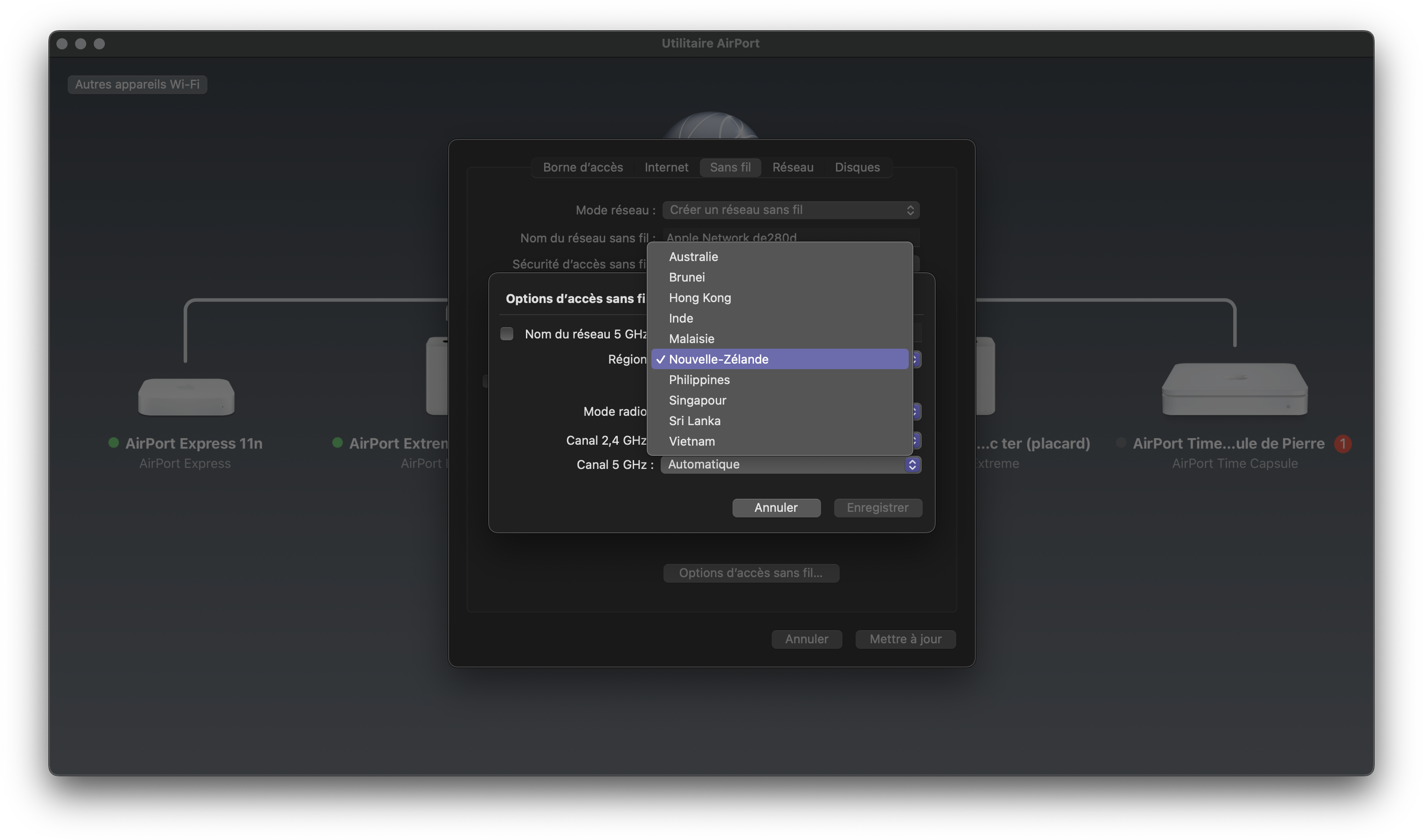The height and width of the screenshot is (840, 1423).
Task: Open the Disques tab
Action: point(857,167)
